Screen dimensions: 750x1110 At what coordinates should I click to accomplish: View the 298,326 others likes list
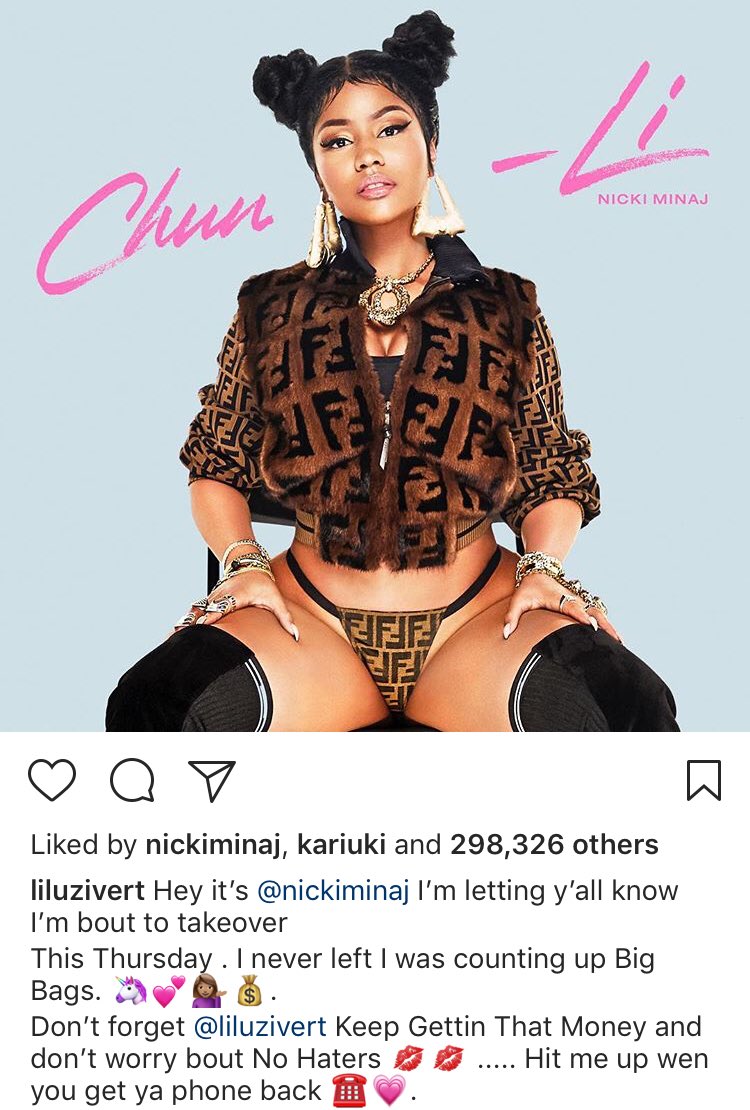(555, 845)
